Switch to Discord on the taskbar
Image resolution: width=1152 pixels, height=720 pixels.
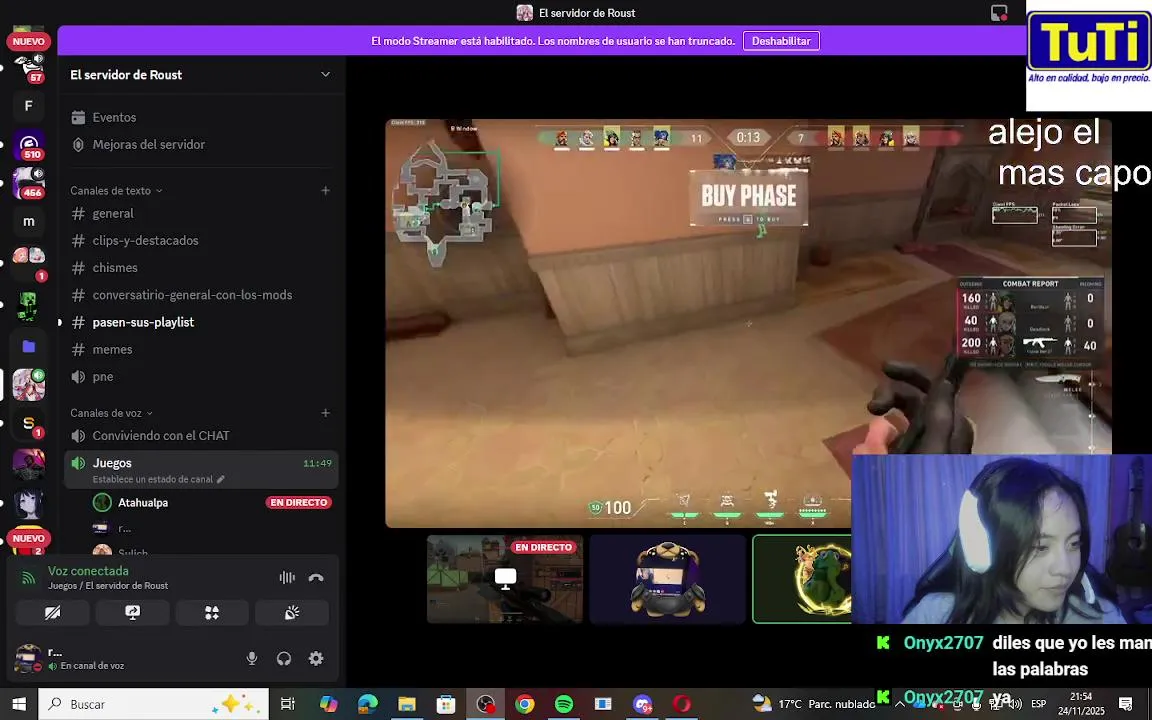point(643,704)
